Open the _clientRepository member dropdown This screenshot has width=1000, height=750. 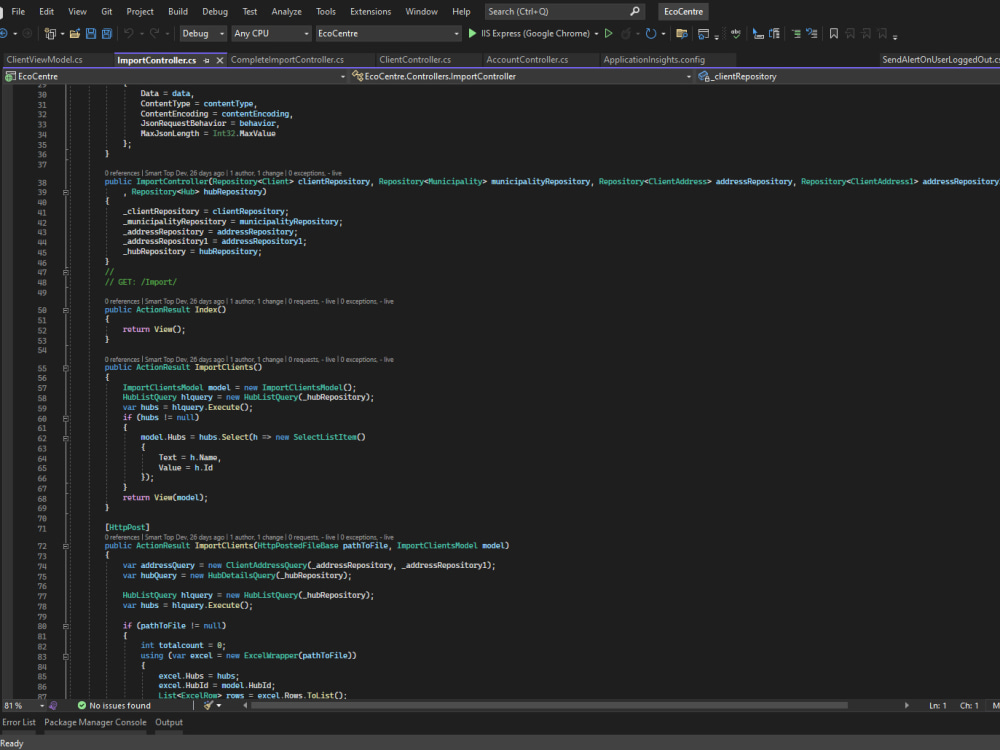[847, 77]
